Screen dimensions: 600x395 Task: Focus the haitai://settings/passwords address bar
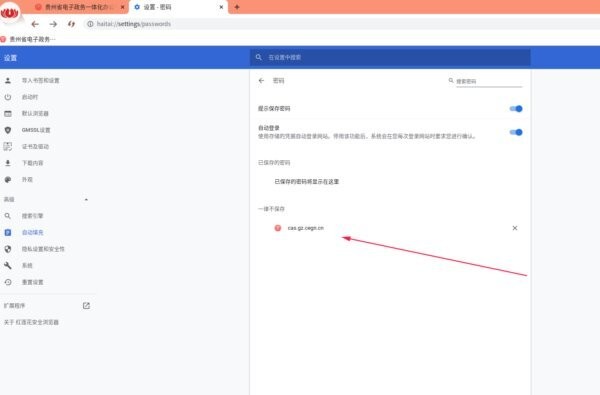click(341, 24)
